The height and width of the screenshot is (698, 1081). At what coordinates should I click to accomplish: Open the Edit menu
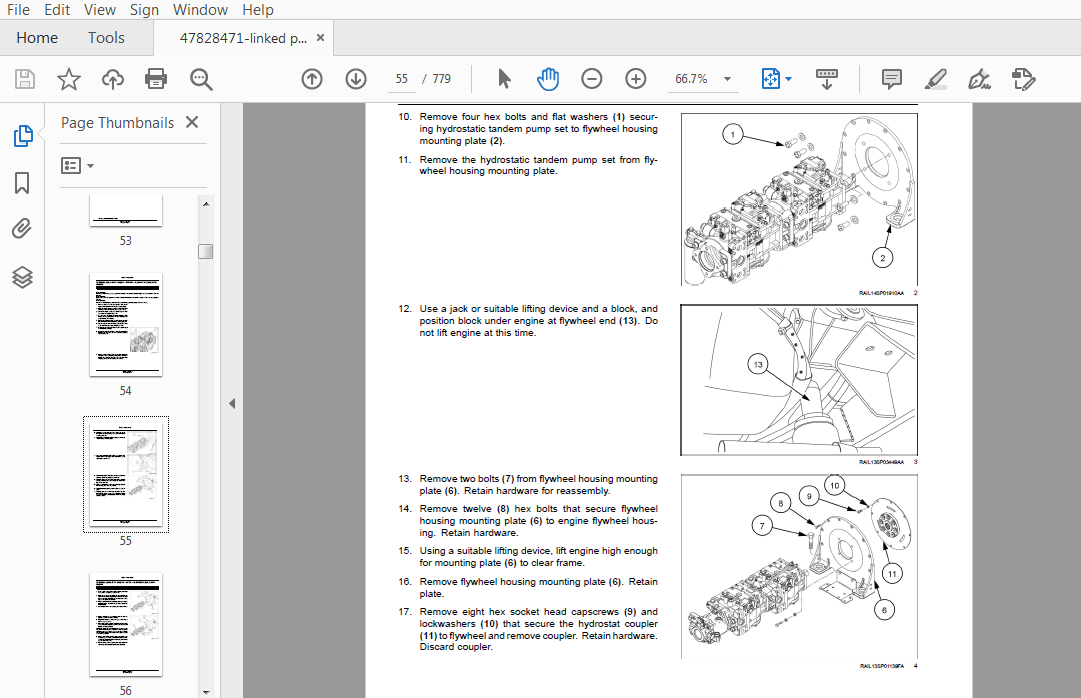click(x=57, y=10)
